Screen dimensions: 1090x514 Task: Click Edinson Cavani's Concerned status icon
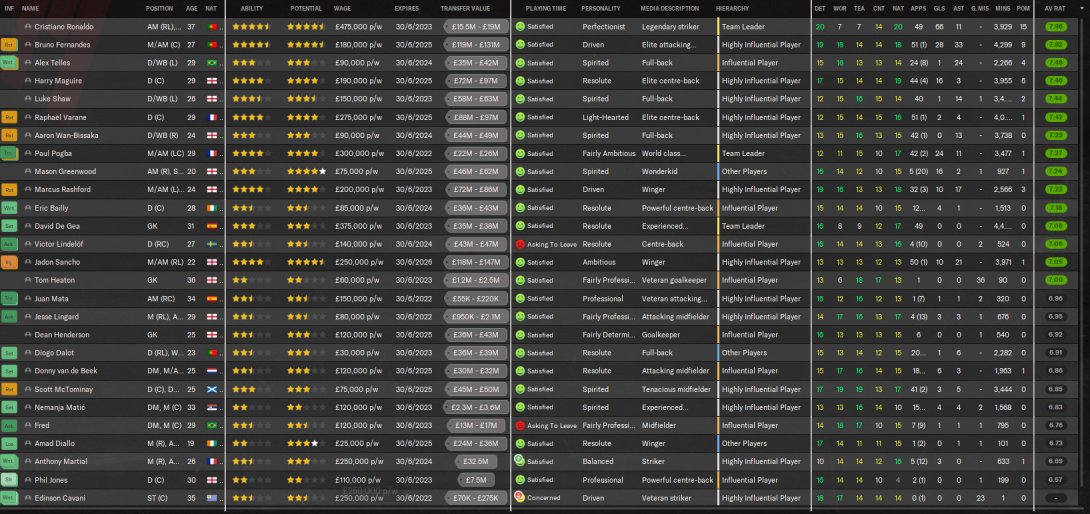(519, 497)
